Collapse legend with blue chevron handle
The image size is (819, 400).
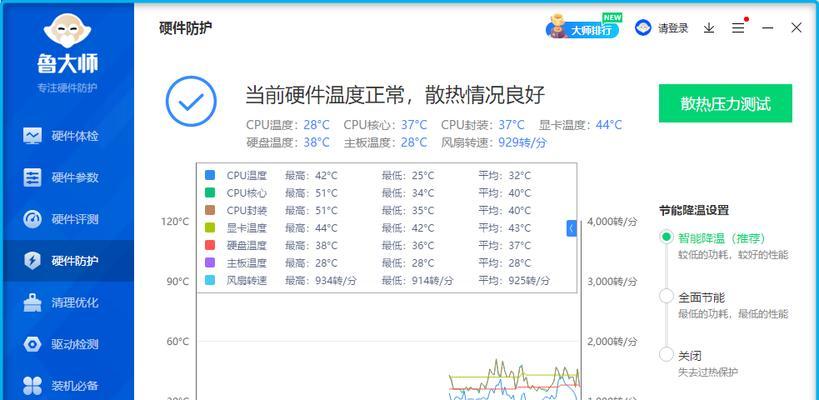coord(571,228)
